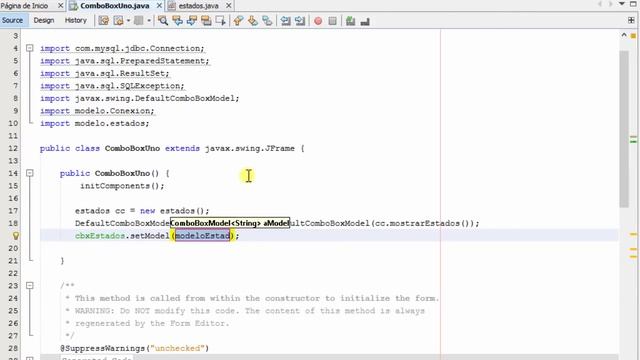Image resolution: width=640 pixels, height=360 pixels.
Task: Maximize the editor window button
Action: (633, 4)
